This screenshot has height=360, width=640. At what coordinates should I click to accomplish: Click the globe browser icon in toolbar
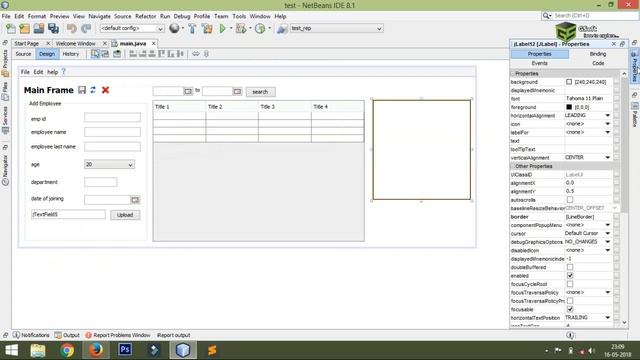(174, 28)
